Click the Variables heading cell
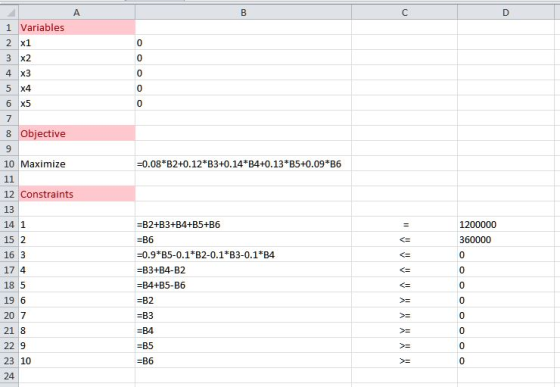The width and height of the screenshot is (560, 387). 77,27
